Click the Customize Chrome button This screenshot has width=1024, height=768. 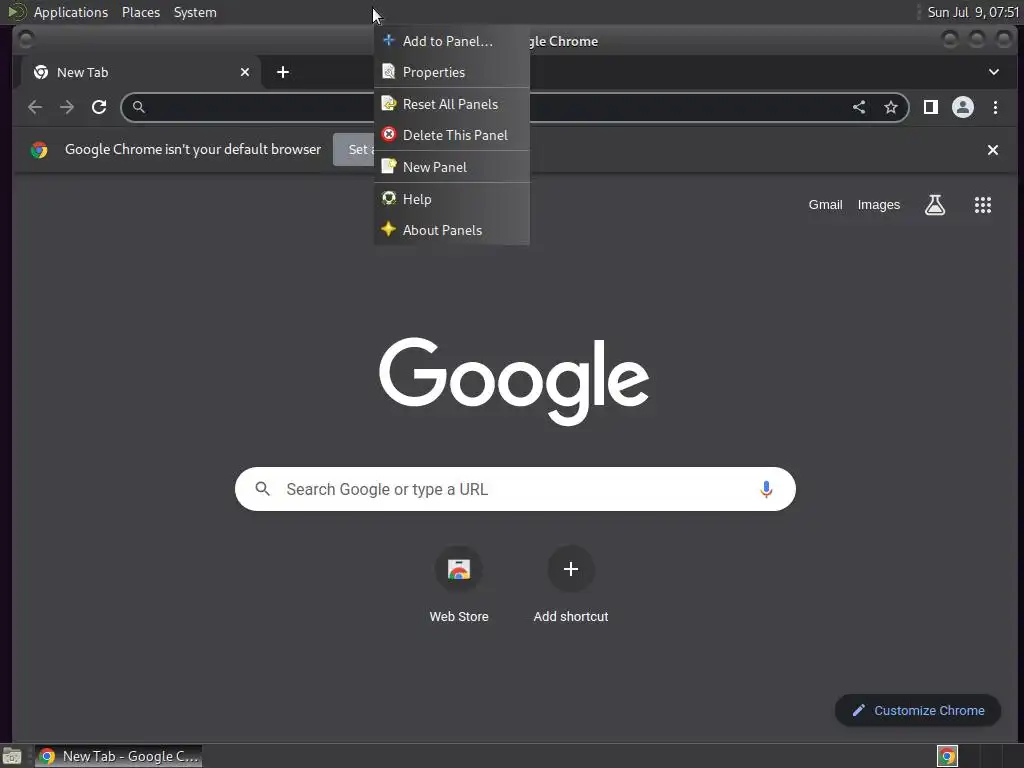[x=918, y=711]
